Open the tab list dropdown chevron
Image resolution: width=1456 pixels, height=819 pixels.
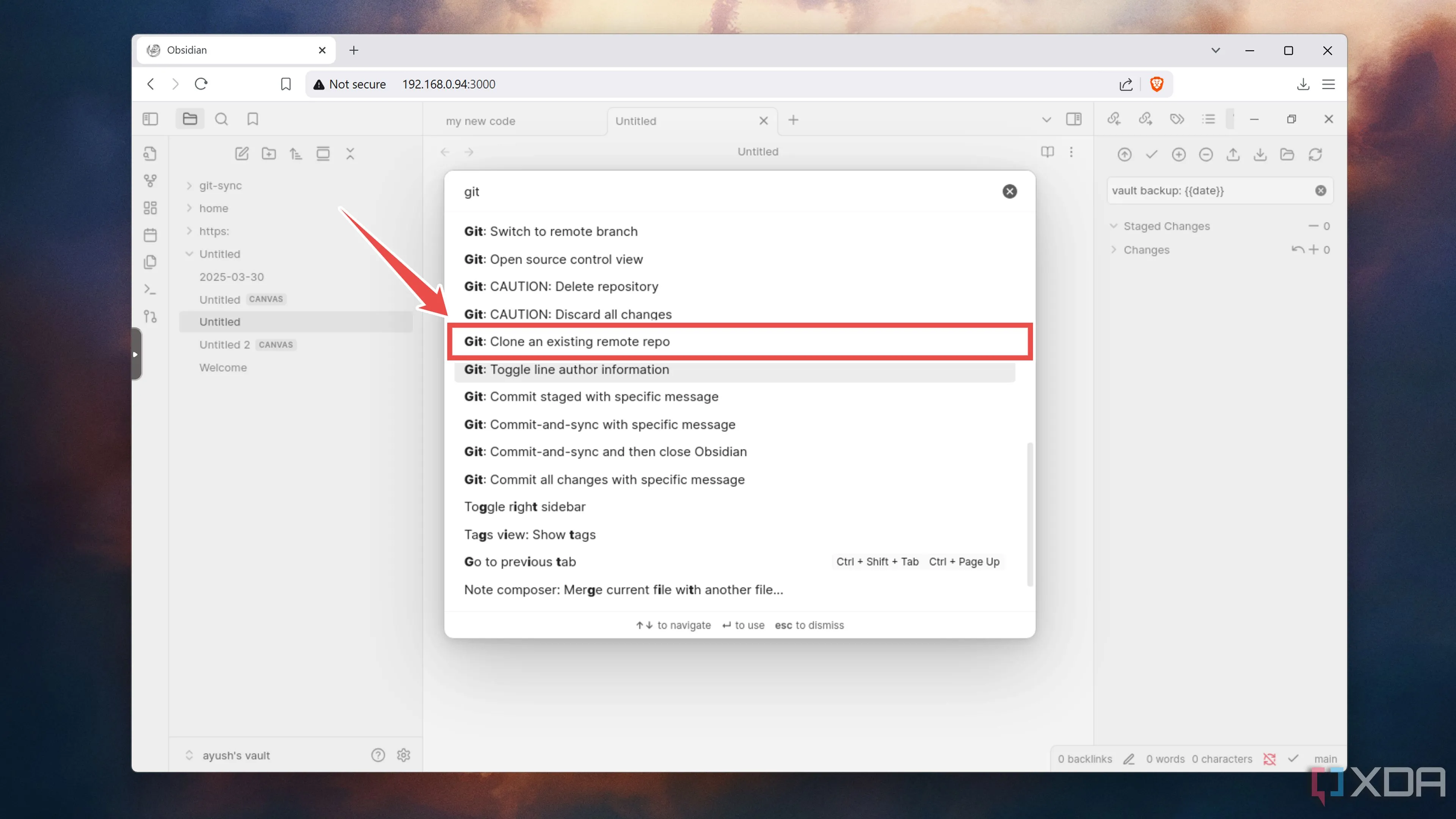[1046, 120]
